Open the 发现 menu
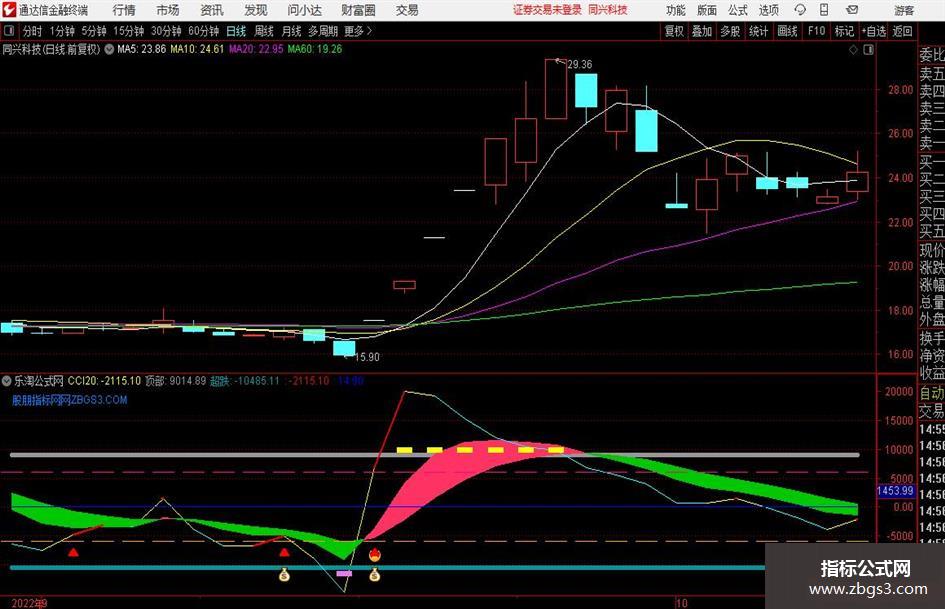Image resolution: width=945 pixels, height=609 pixels. click(256, 10)
